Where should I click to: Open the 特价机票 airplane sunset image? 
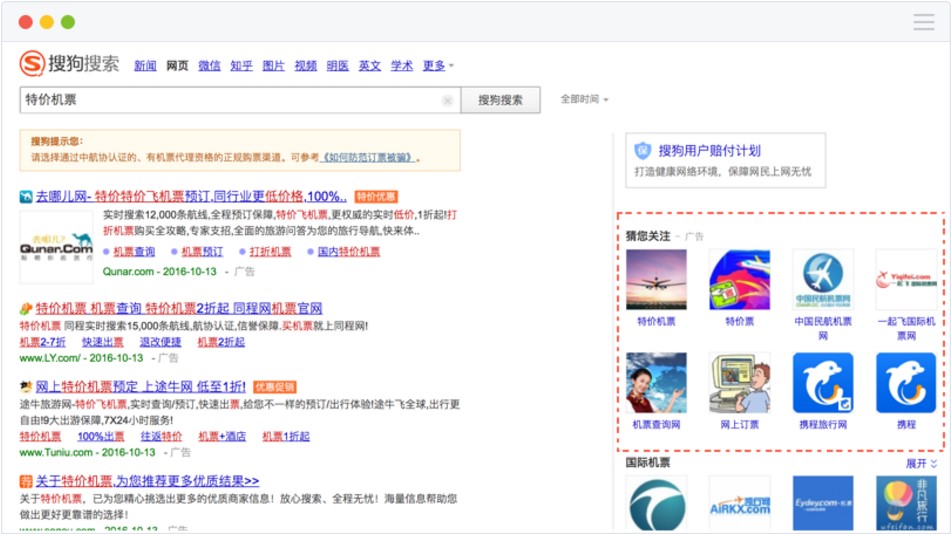click(656, 280)
